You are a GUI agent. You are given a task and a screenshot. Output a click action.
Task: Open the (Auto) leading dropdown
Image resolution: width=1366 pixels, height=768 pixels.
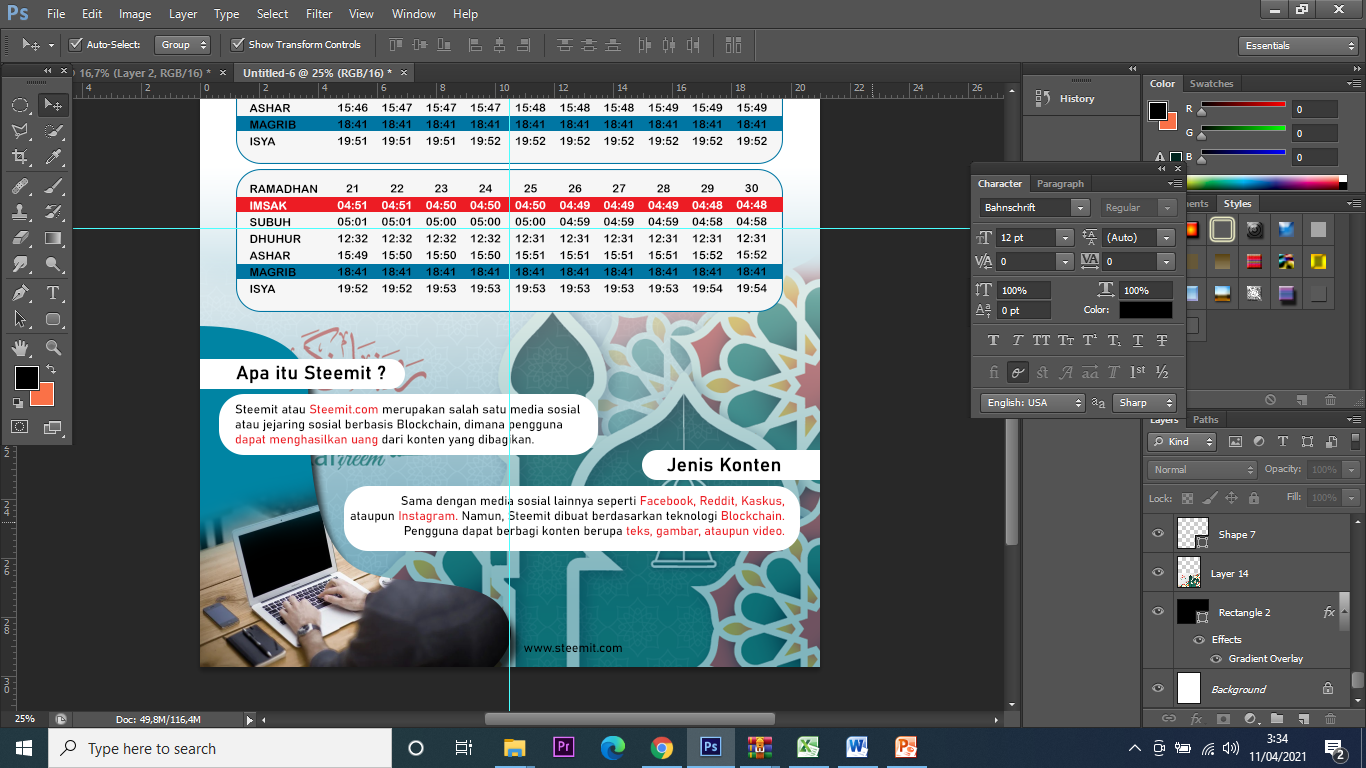pos(1166,238)
